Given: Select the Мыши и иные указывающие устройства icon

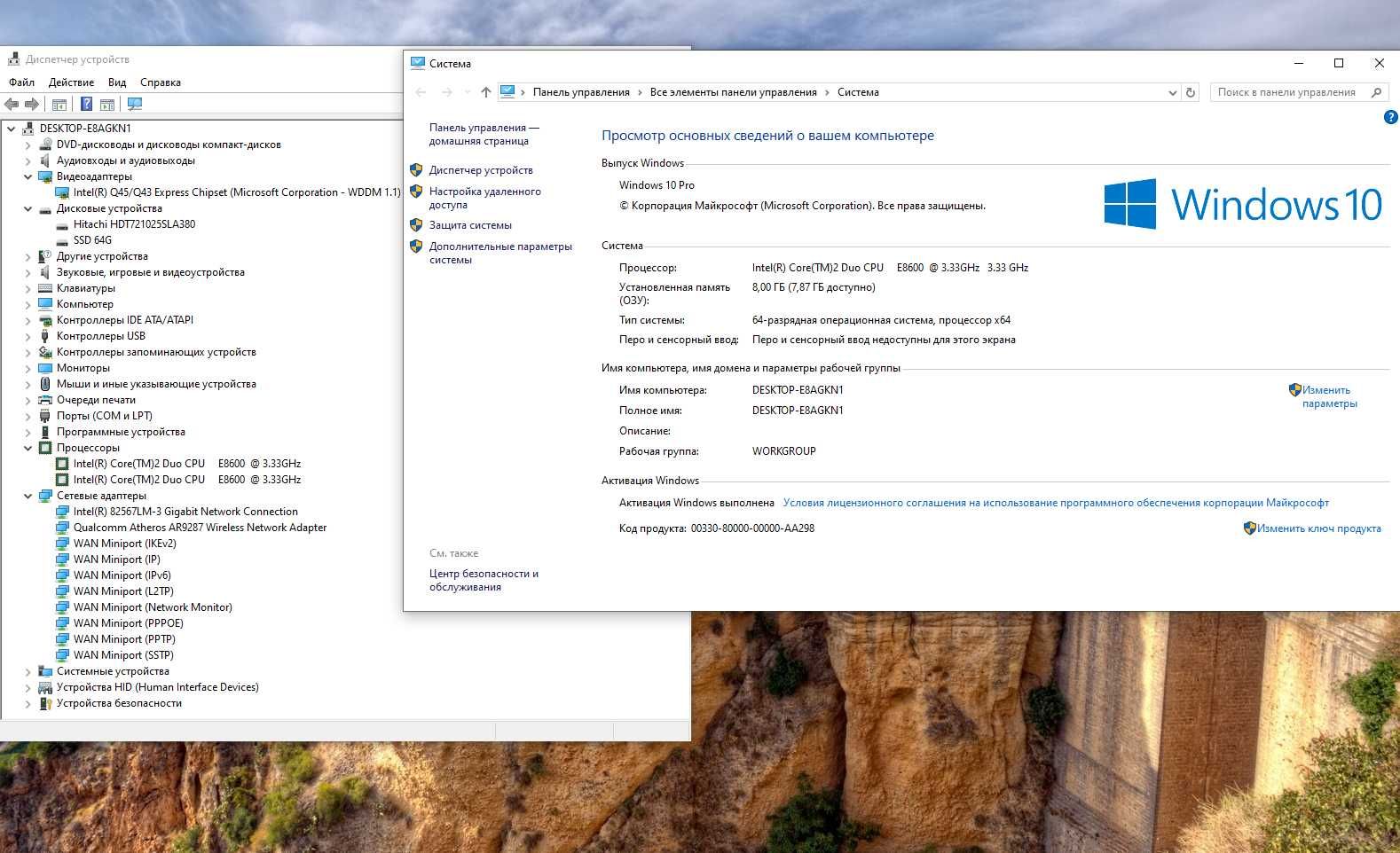Looking at the screenshot, I should click(x=45, y=384).
